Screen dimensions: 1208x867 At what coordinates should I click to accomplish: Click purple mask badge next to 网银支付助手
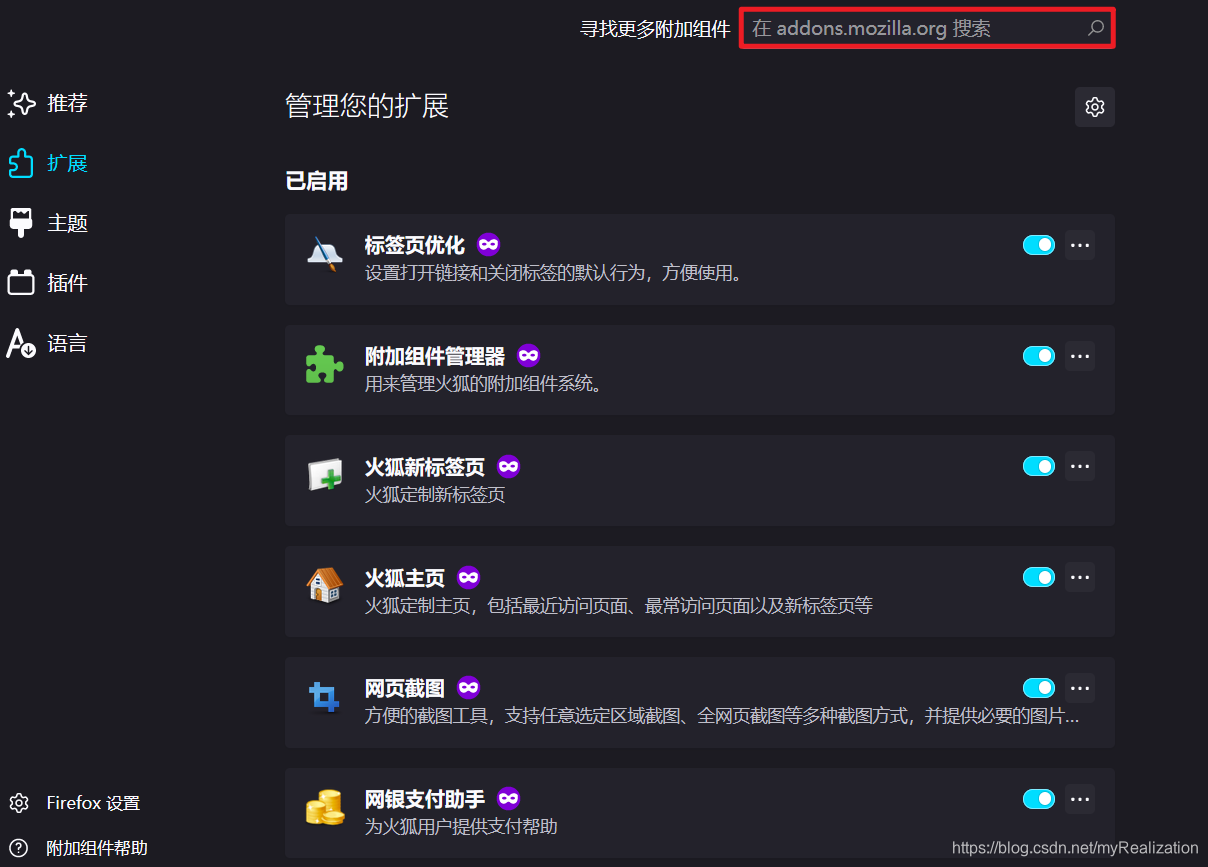coord(508,798)
